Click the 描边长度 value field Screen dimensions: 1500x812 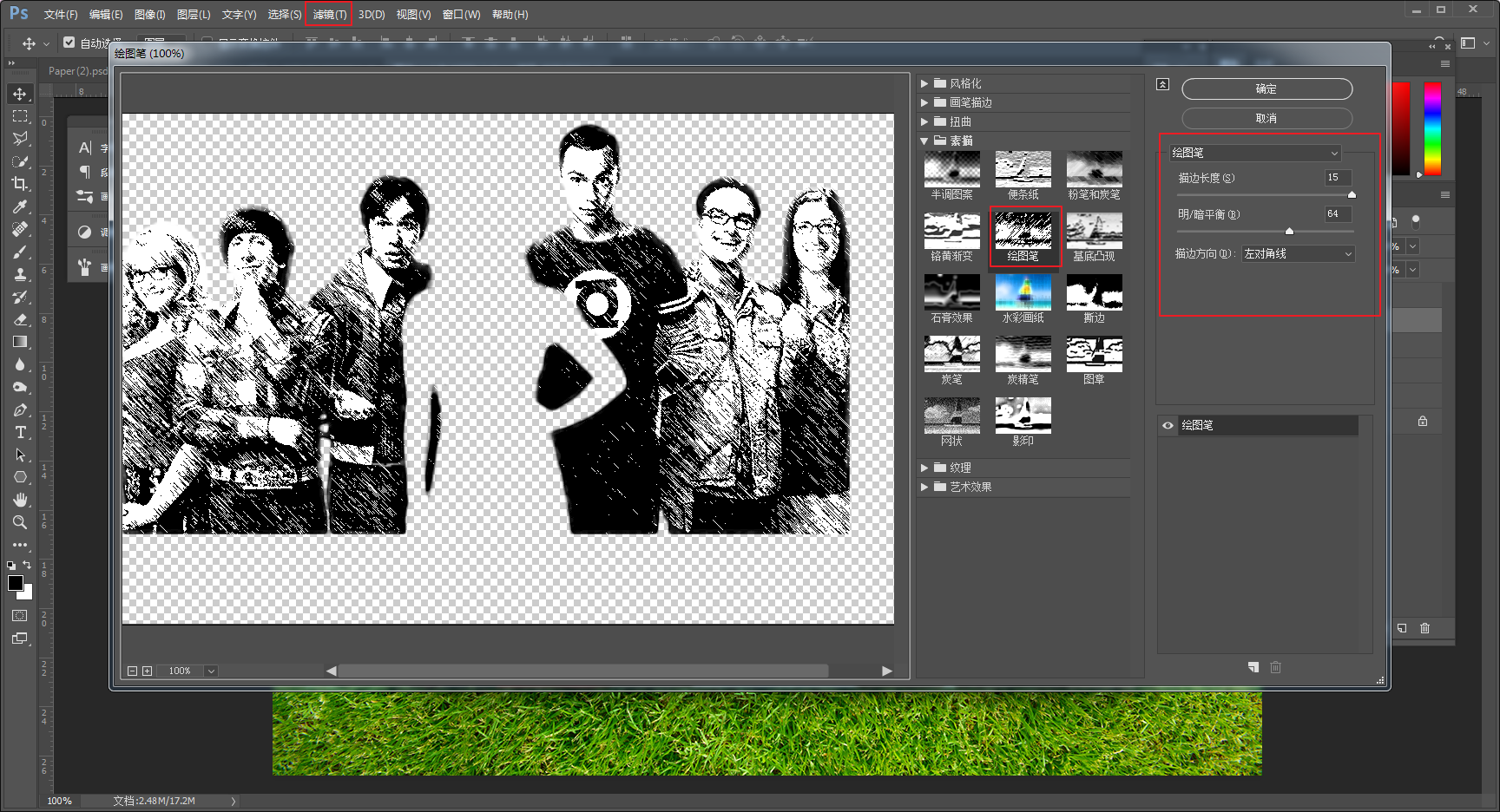click(x=1338, y=178)
